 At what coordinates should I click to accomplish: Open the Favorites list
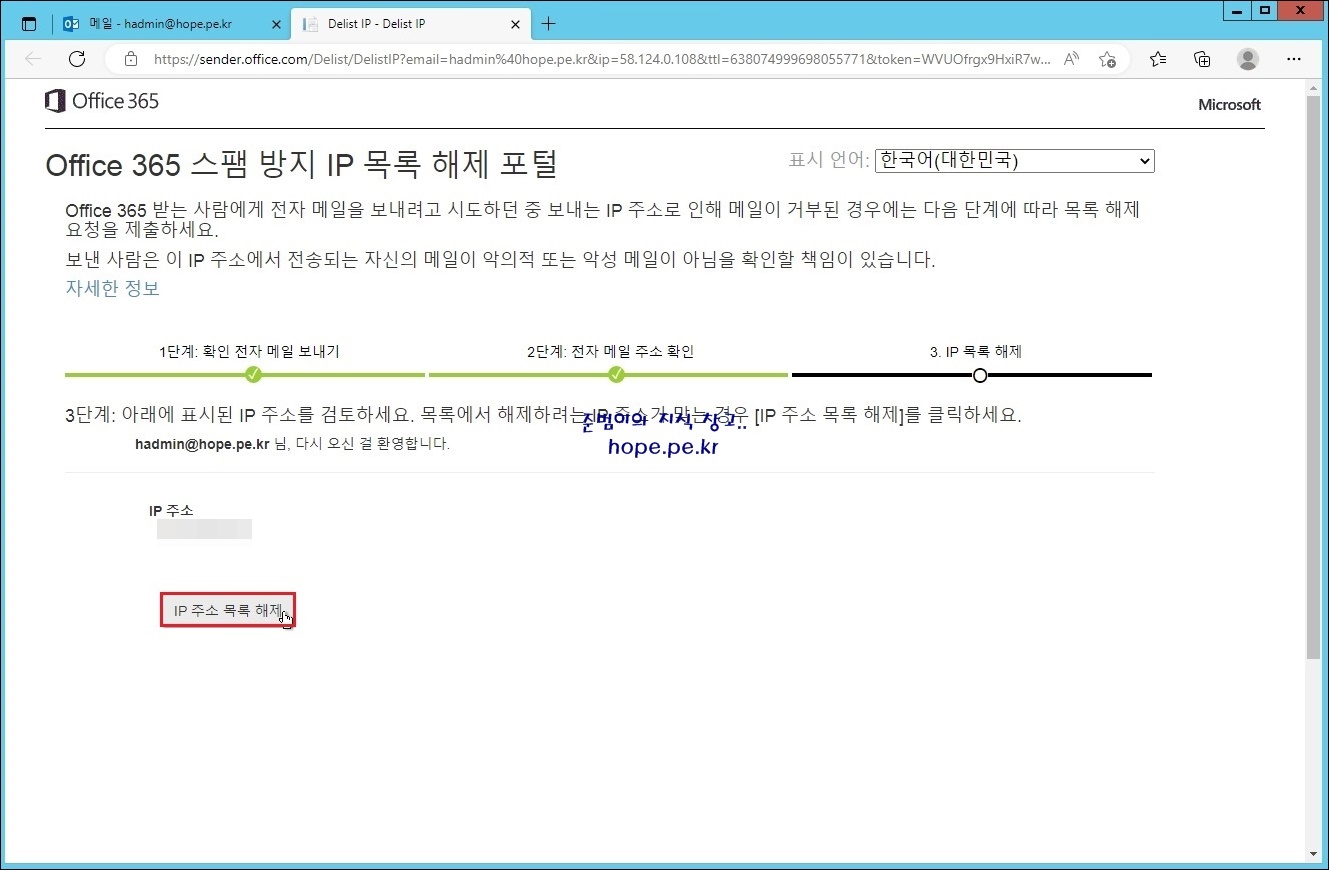pos(1158,59)
